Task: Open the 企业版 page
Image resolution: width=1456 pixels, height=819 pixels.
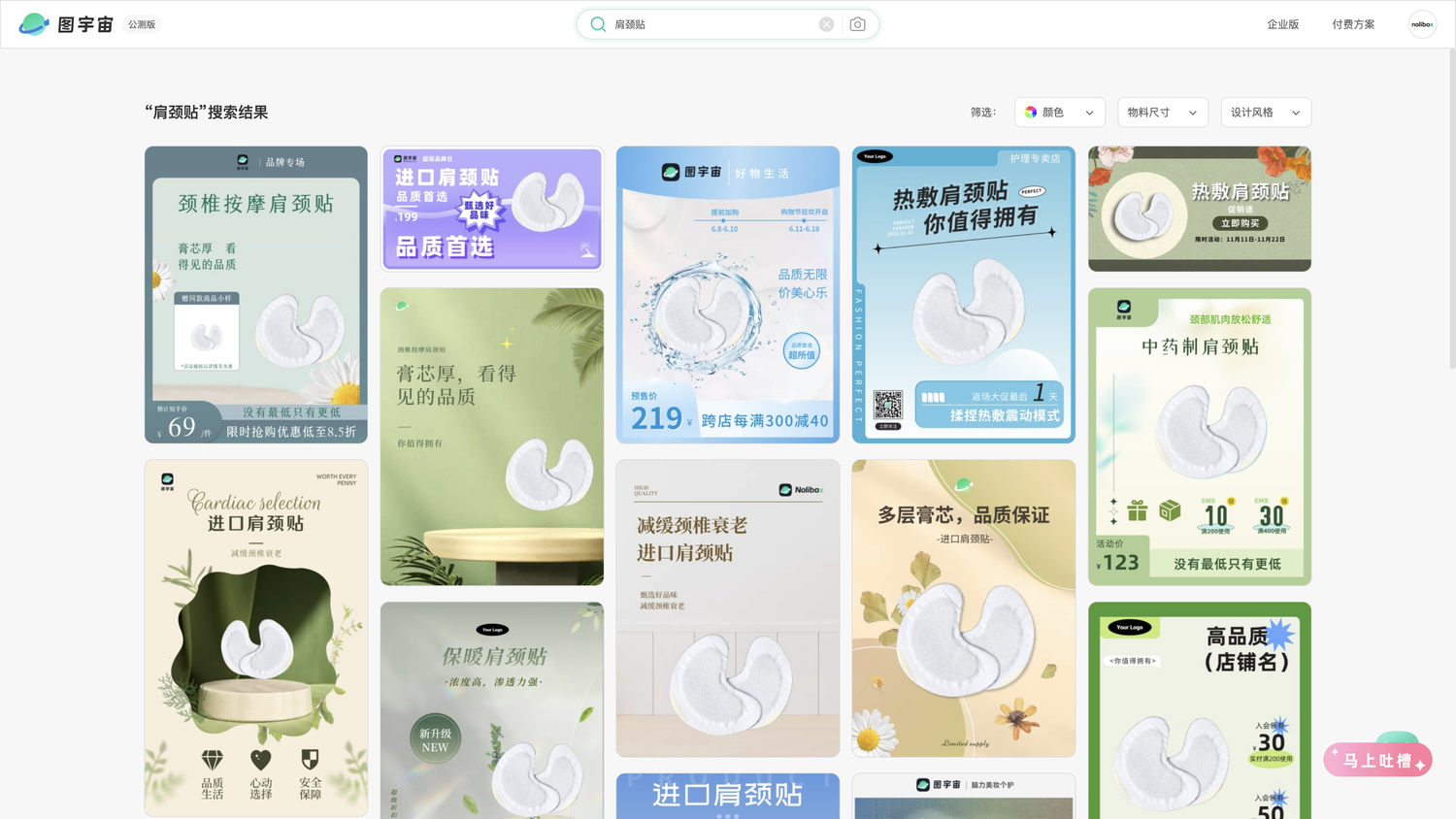Action: (1282, 24)
